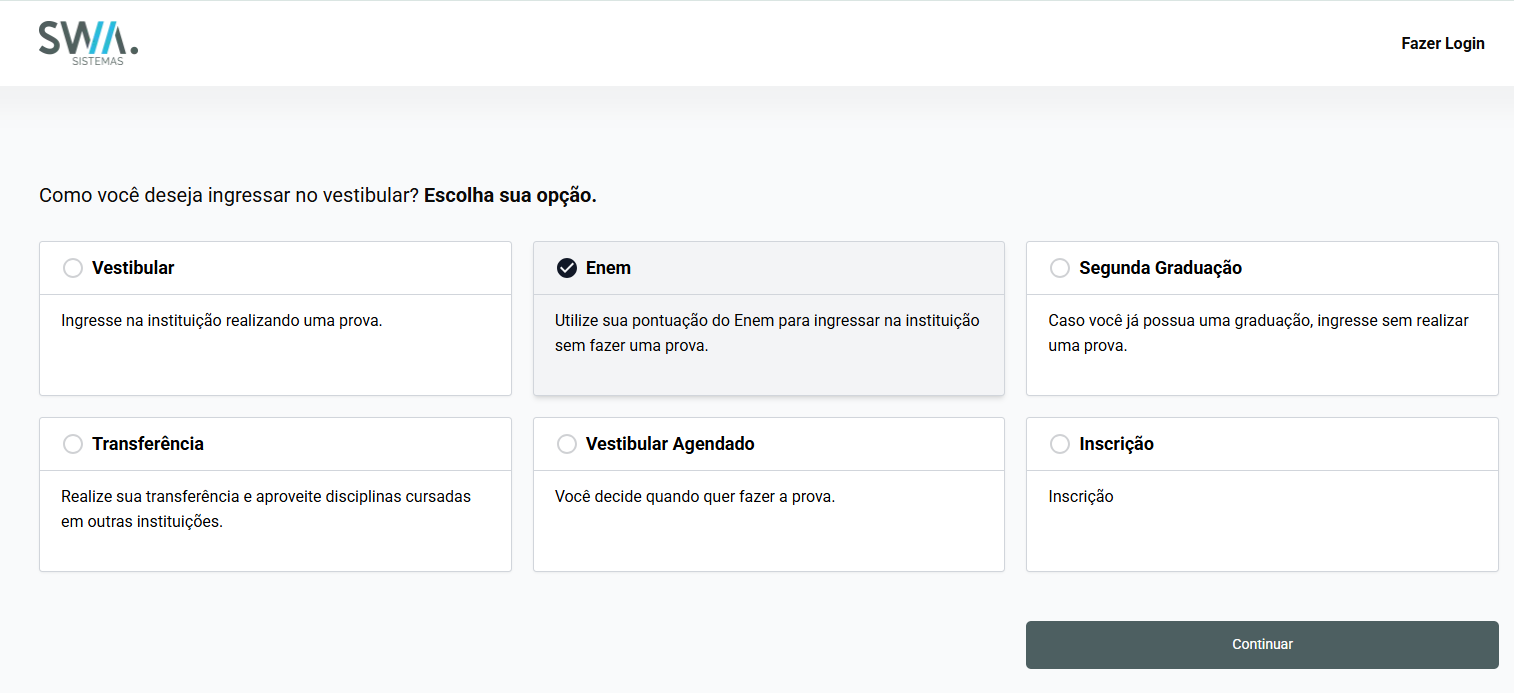Click the SWA Sistemas logo

point(88,43)
